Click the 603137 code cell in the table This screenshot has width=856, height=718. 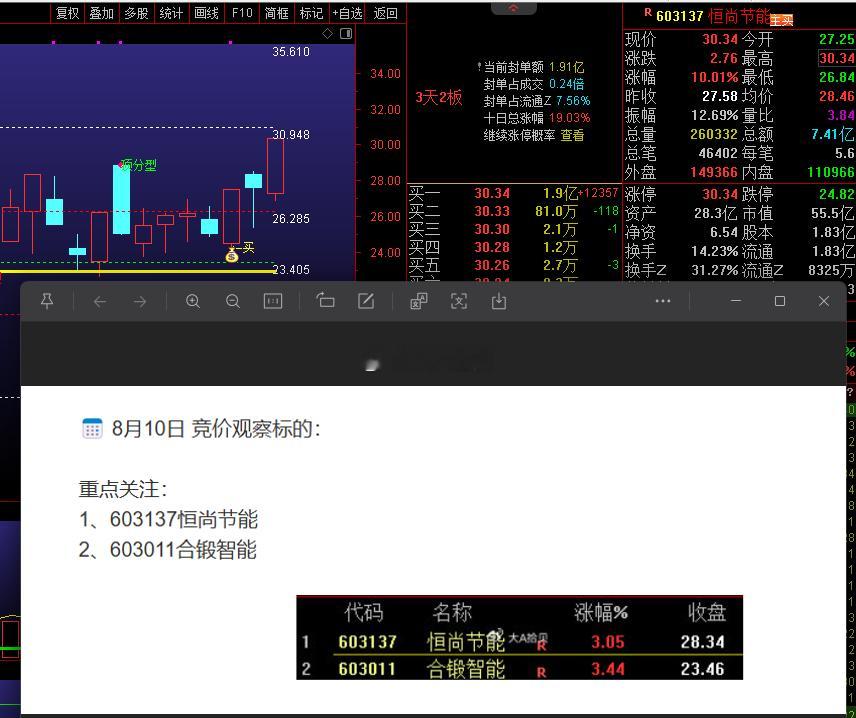tap(367, 642)
